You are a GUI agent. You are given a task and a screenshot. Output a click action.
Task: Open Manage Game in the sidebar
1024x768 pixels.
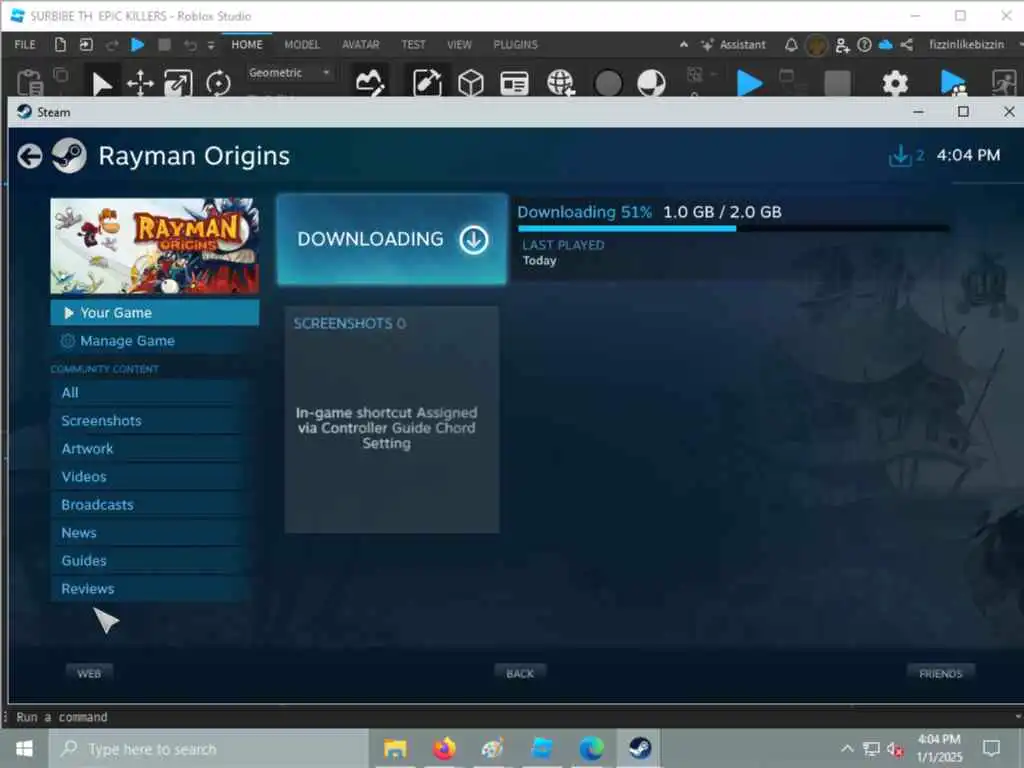point(155,341)
